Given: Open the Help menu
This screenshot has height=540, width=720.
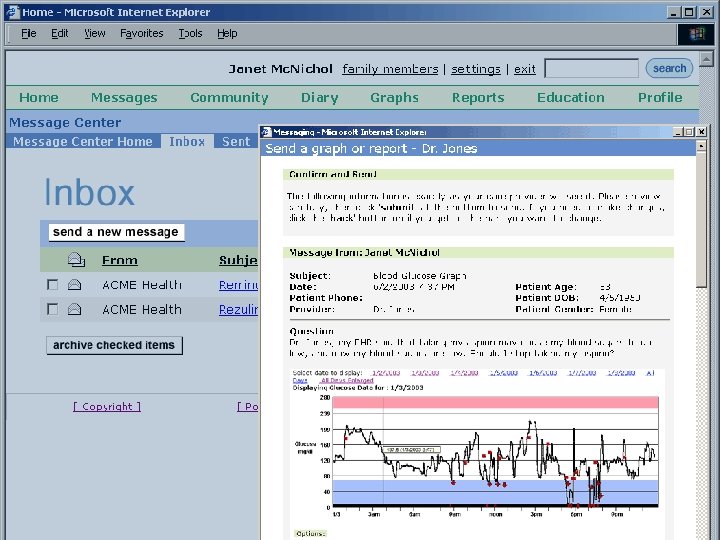Looking at the screenshot, I should pyautogui.click(x=227, y=34).
